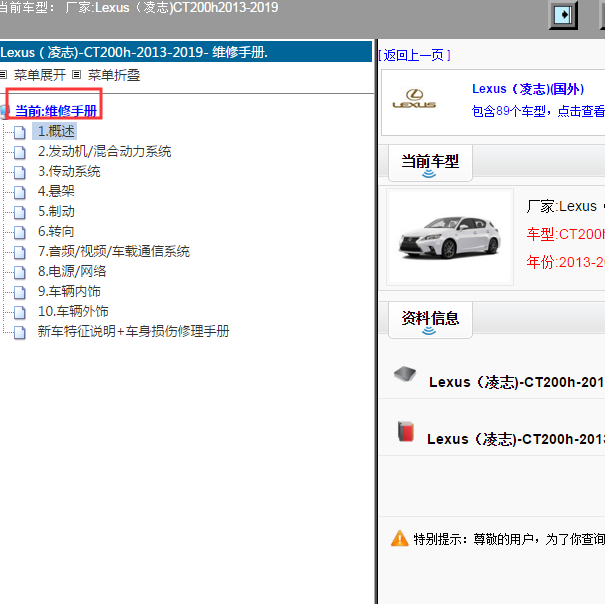Click 车型:CT200h red text
Viewport: 605px width, 604px height.
tap(565, 234)
